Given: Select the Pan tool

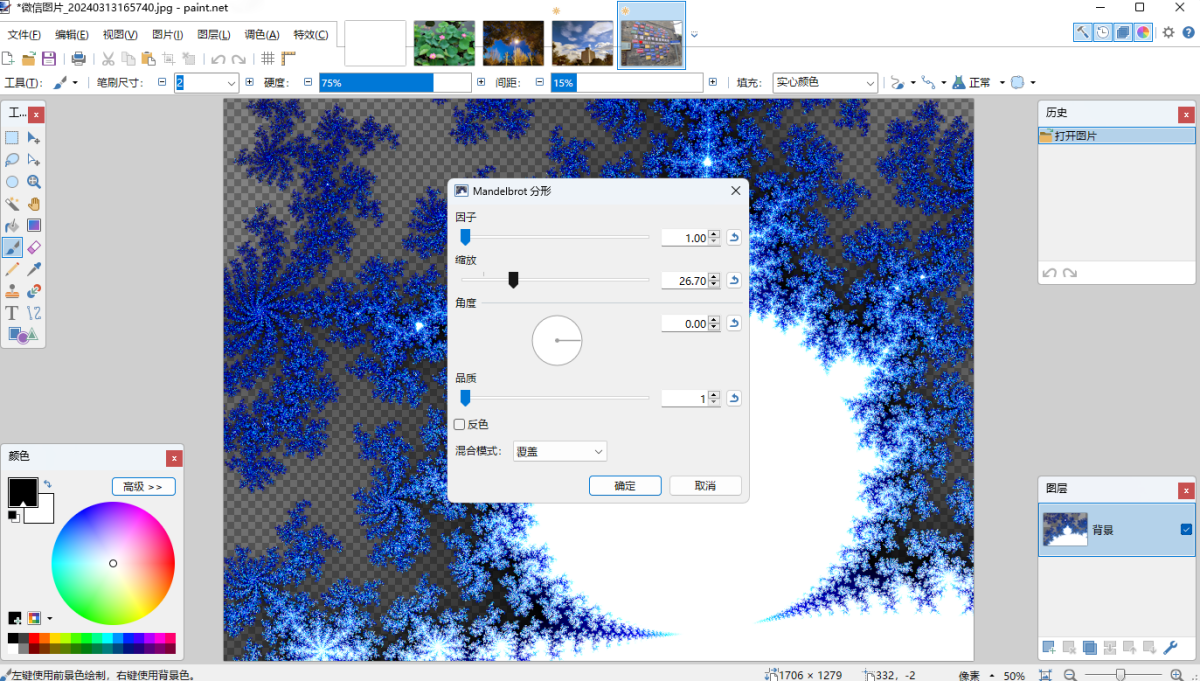Looking at the screenshot, I should 33,204.
